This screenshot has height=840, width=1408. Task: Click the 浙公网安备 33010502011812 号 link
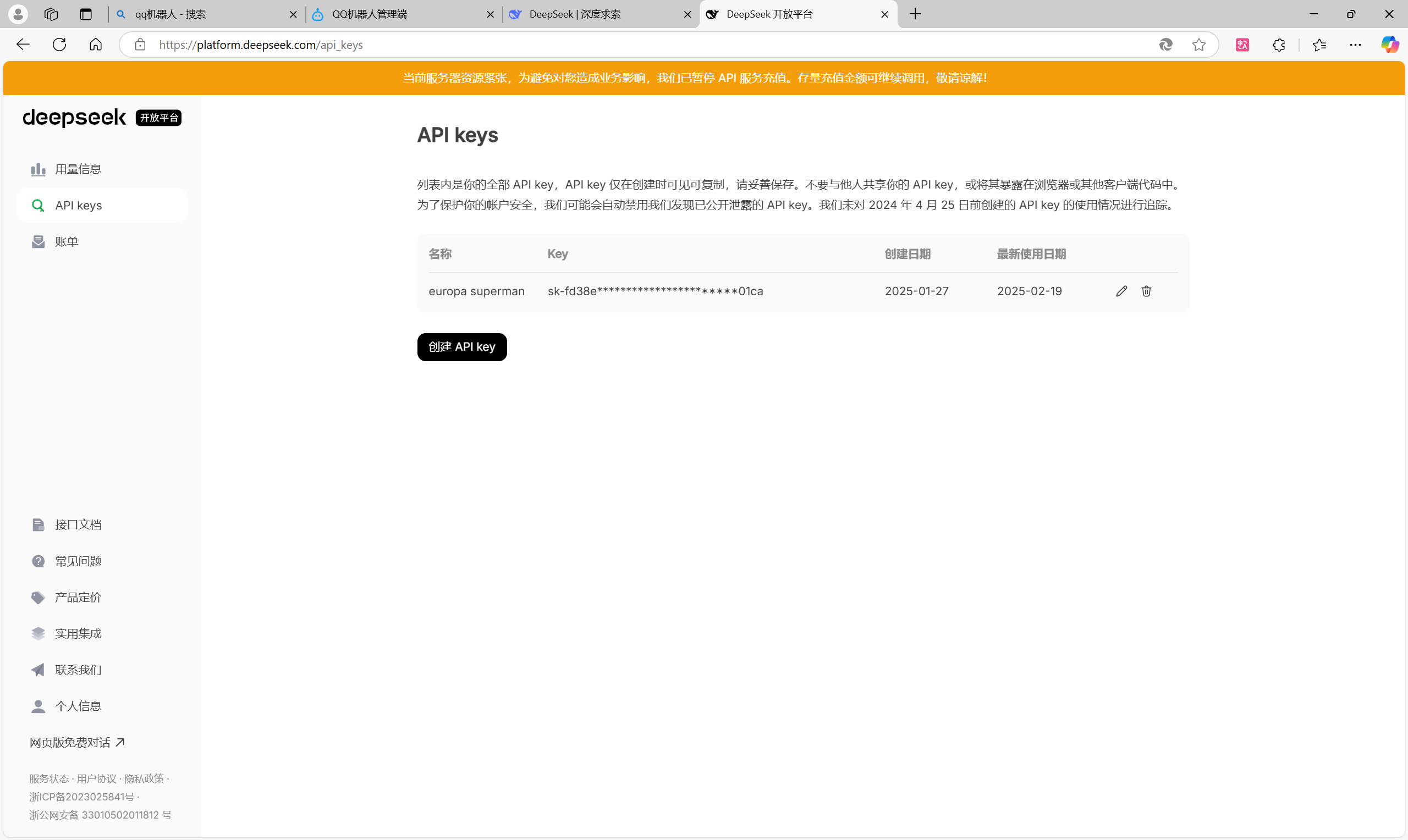point(100,815)
